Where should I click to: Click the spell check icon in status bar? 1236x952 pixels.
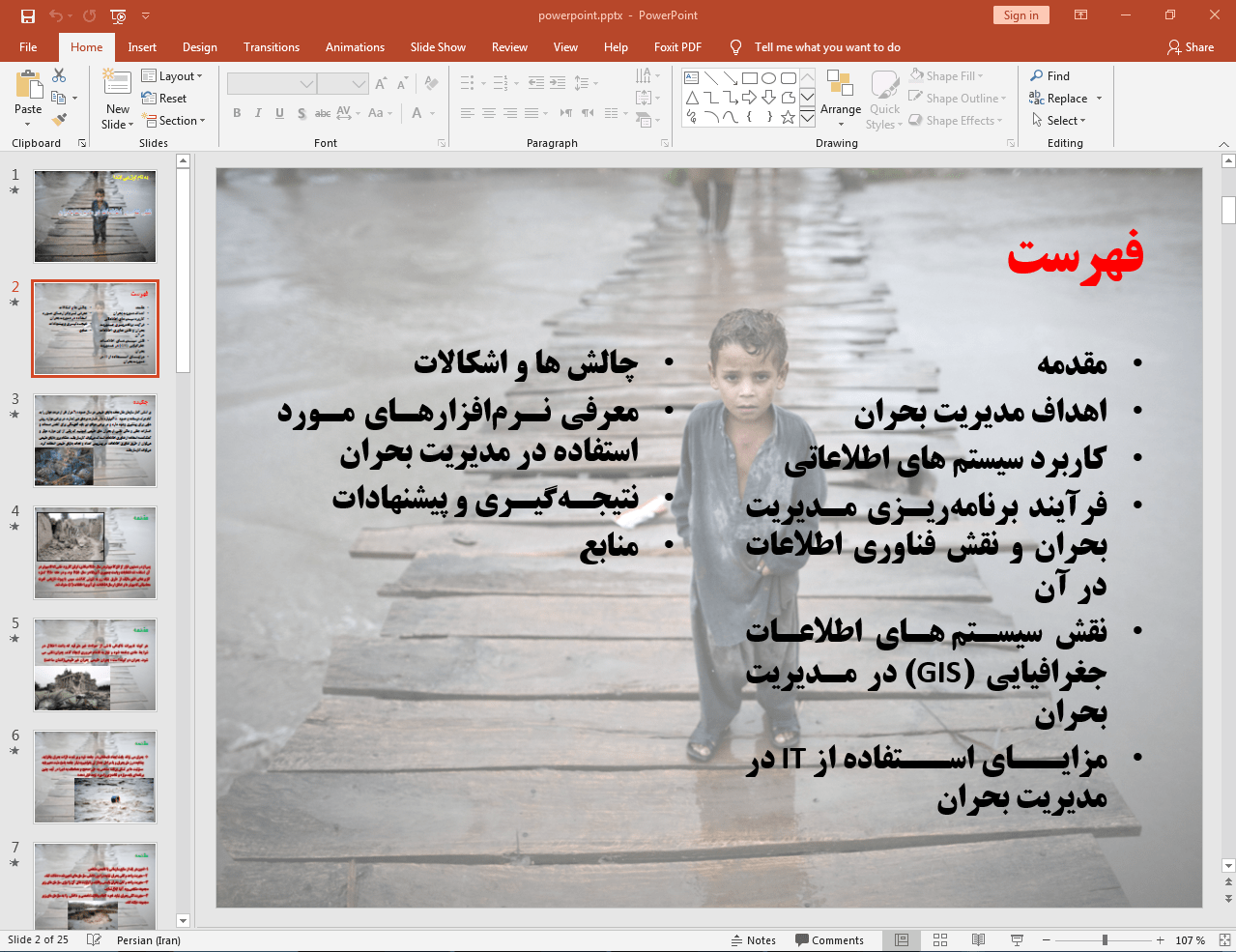(94, 940)
